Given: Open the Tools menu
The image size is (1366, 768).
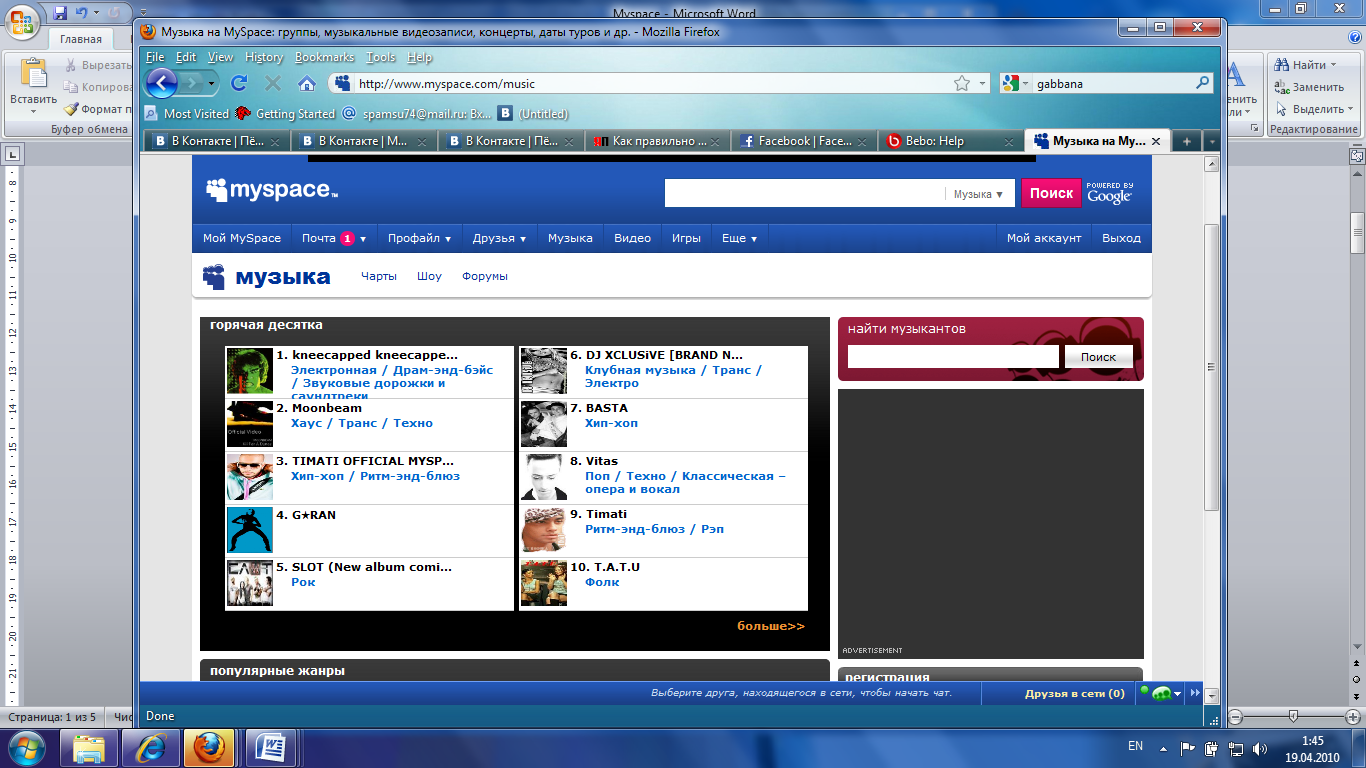Looking at the screenshot, I should 381,57.
